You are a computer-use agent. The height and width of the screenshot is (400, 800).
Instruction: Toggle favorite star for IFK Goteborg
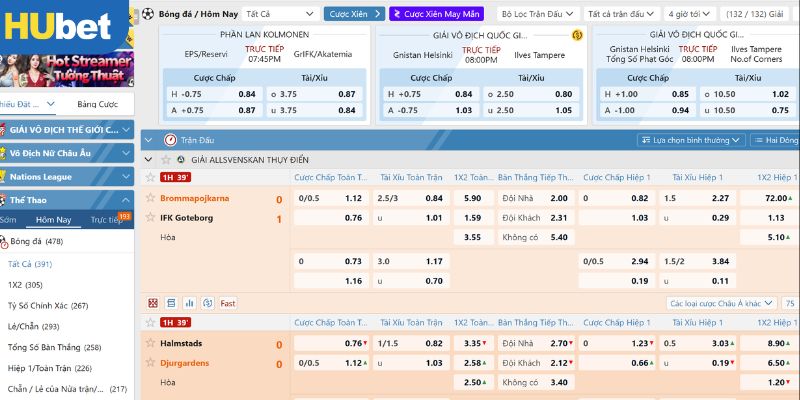tap(150, 217)
